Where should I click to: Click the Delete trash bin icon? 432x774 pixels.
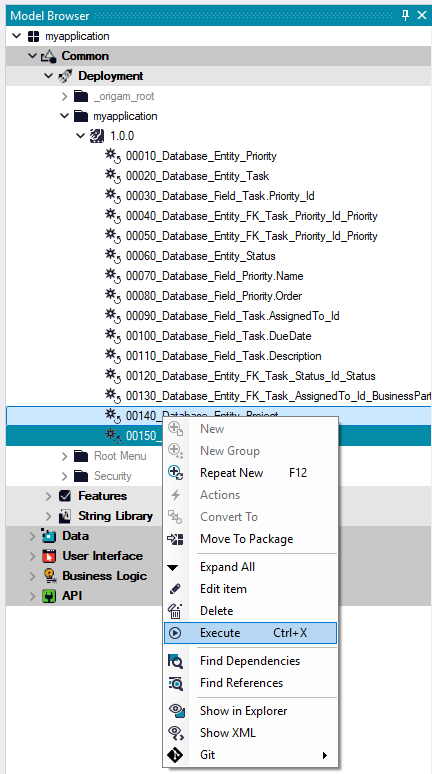click(x=175, y=611)
